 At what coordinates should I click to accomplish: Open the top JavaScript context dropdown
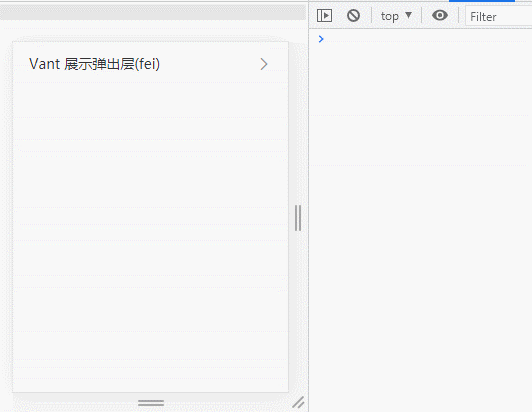click(396, 16)
